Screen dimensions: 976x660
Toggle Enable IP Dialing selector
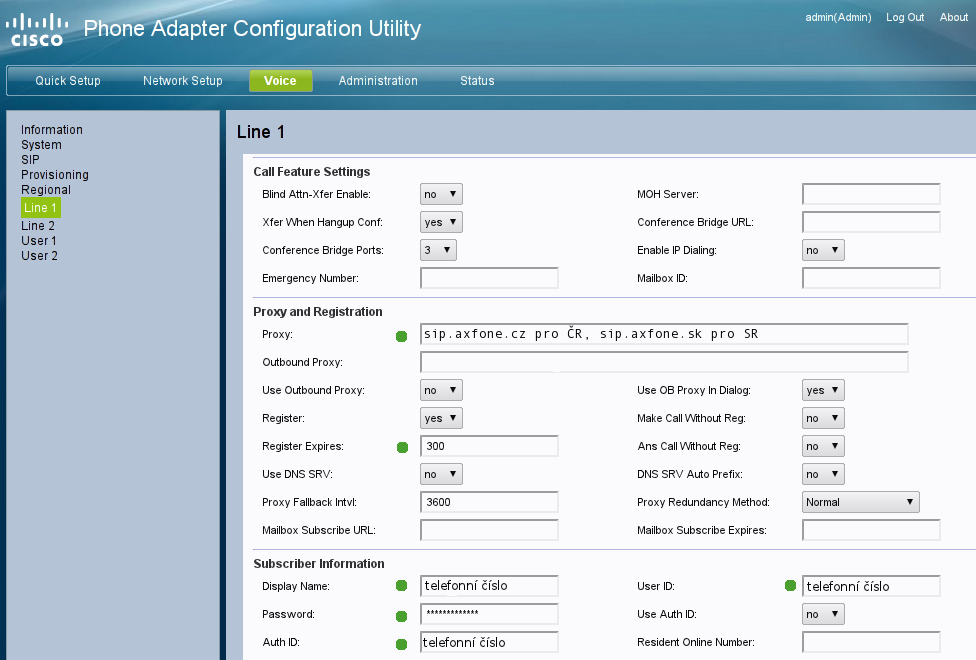point(823,250)
